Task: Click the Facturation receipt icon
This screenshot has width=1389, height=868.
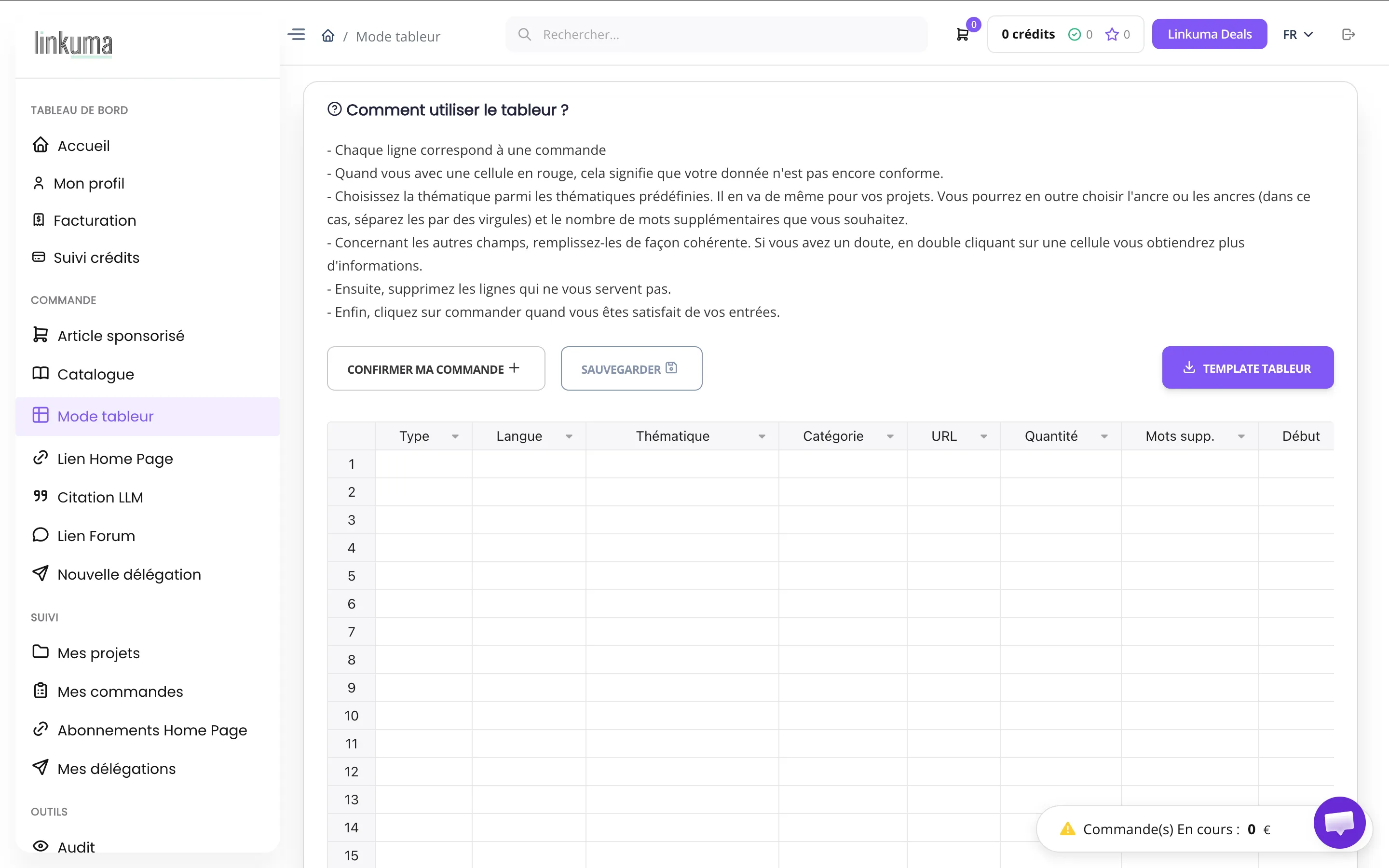Action: 39,220
